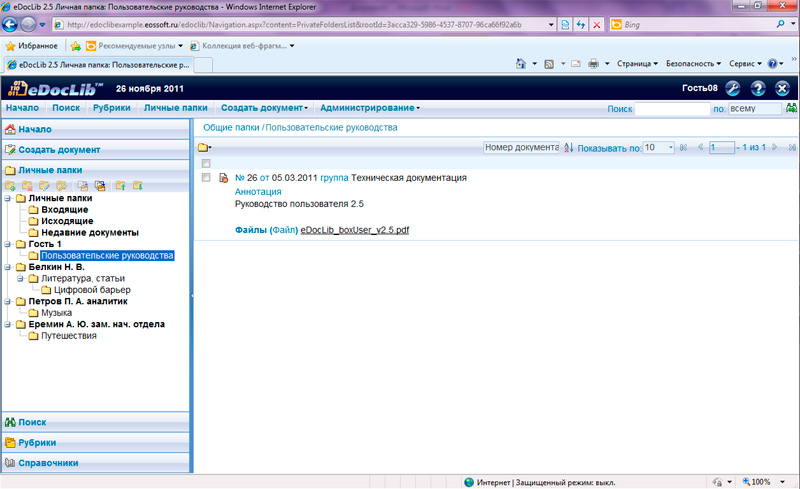Open the folder actions dropdown above list
Viewport: 800px width, 489px height.
205,148
